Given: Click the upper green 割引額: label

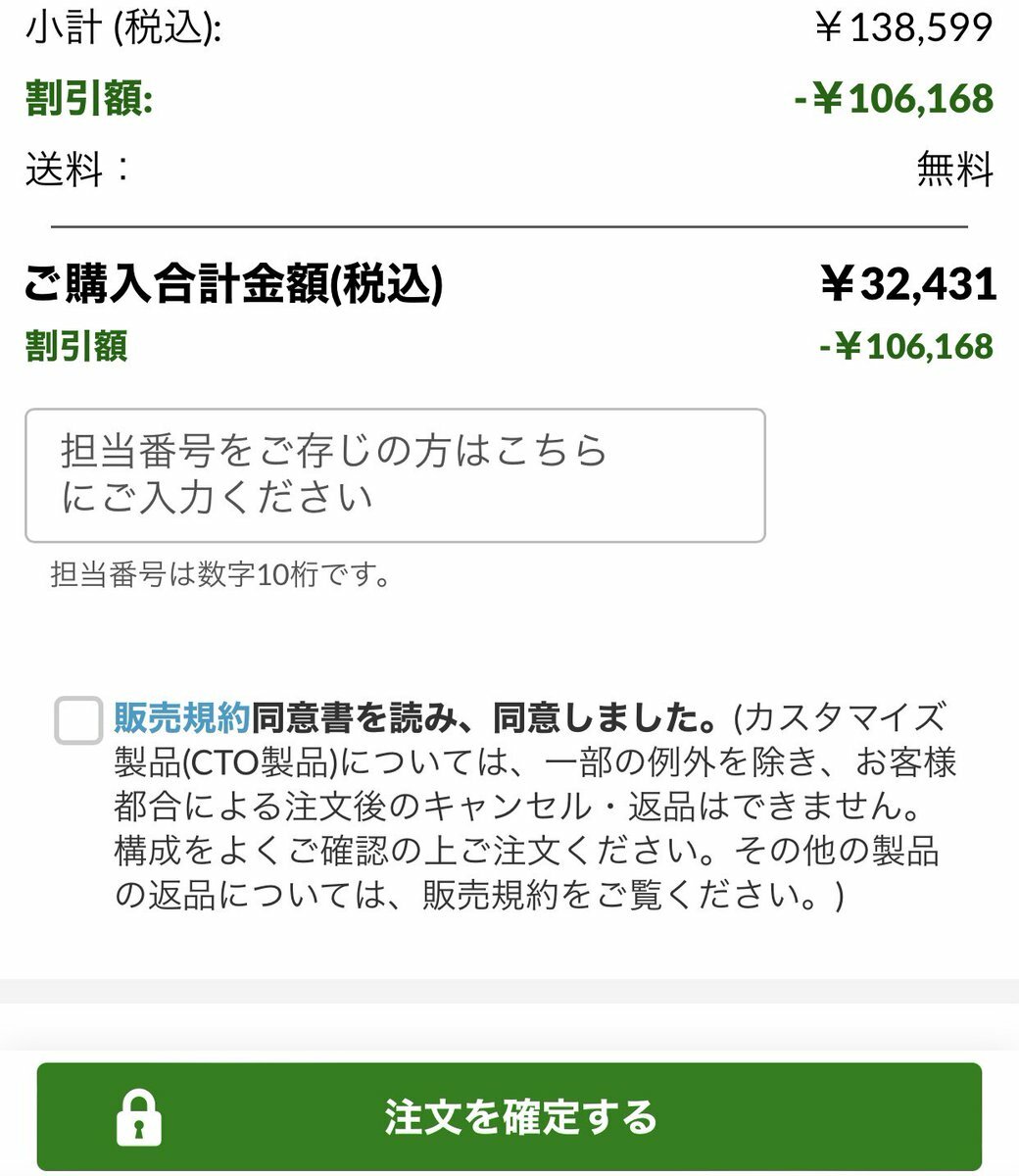Looking at the screenshot, I should click(88, 99).
